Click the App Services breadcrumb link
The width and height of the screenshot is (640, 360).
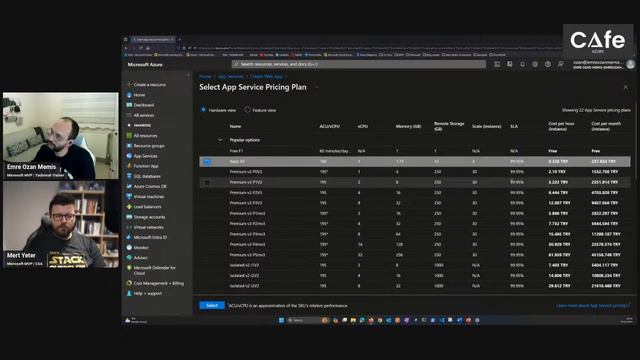pyautogui.click(x=231, y=76)
